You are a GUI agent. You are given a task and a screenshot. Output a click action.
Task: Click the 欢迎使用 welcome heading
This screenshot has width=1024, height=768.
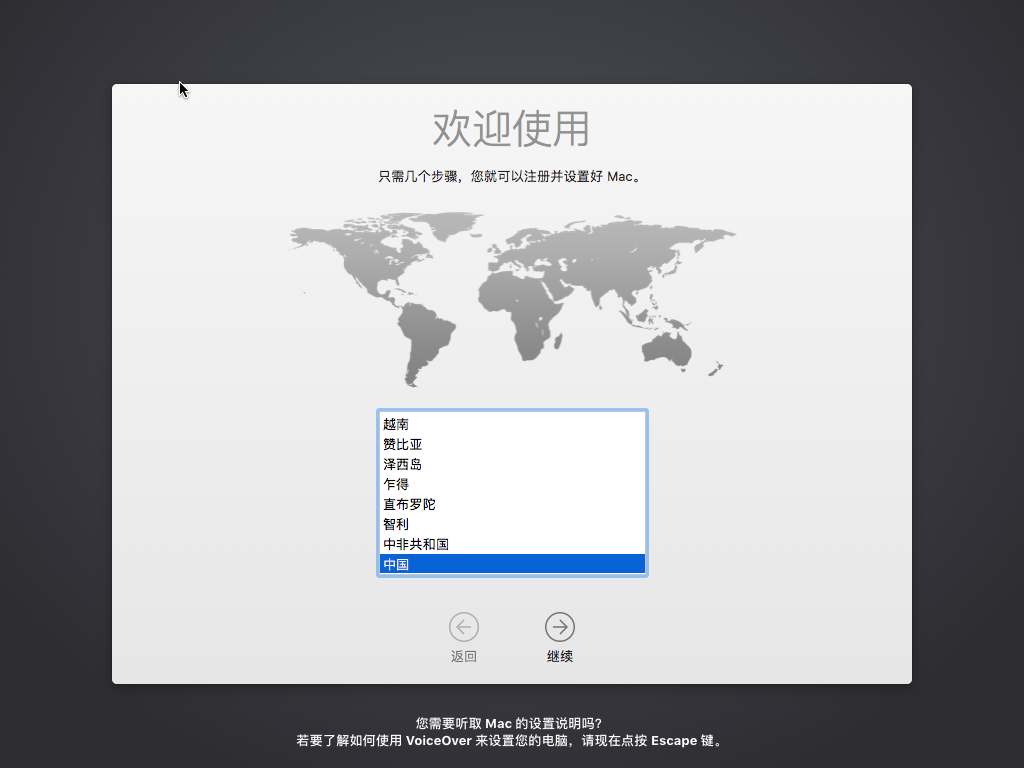[511, 129]
